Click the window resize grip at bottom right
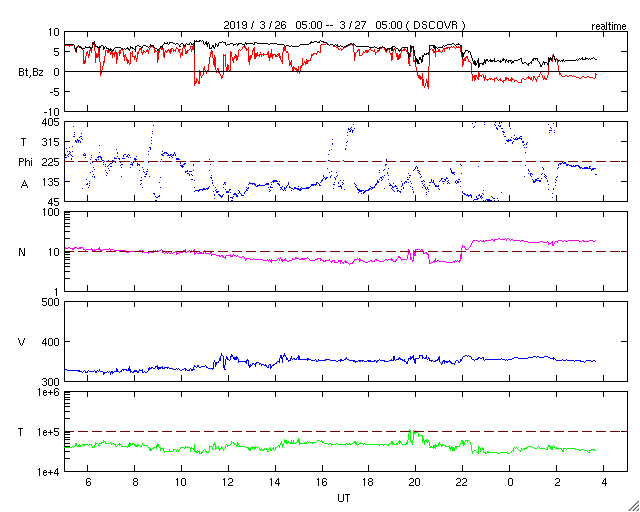This screenshot has width=640, height=512. pyautogui.click(x=634, y=506)
